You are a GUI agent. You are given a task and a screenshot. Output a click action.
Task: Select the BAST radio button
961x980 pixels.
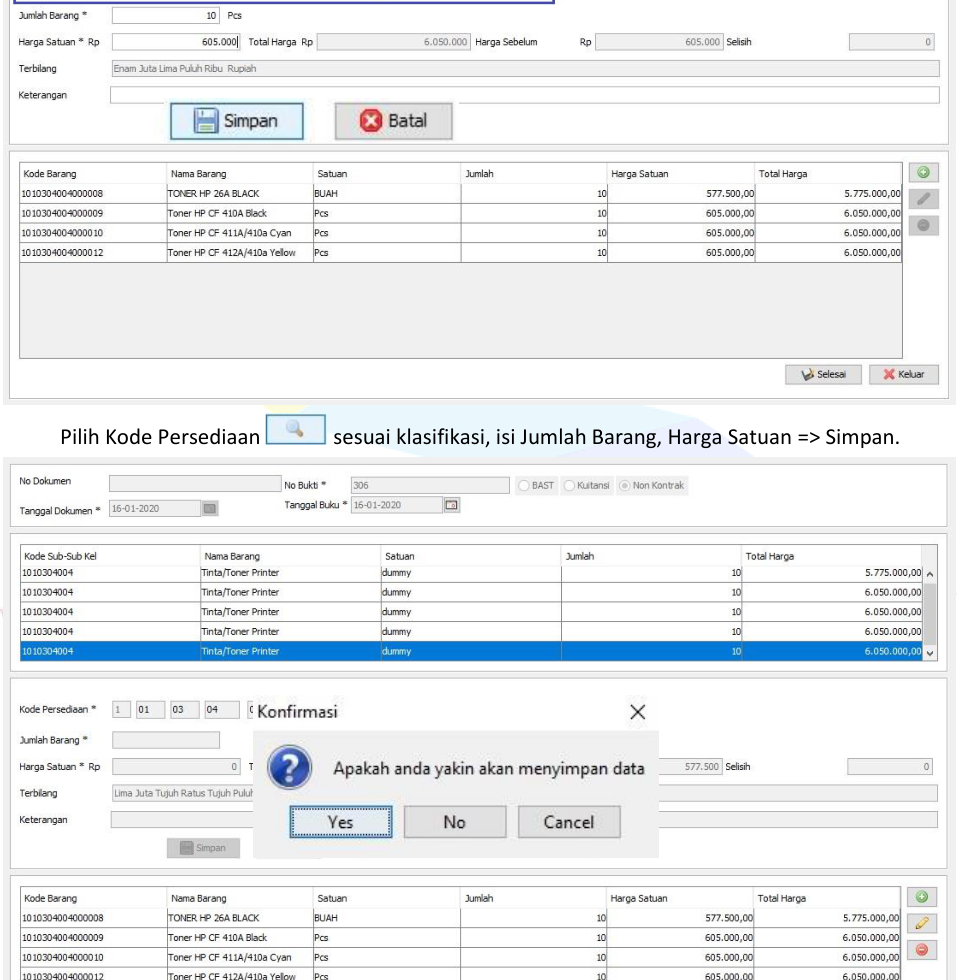pyautogui.click(x=526, y=486)
